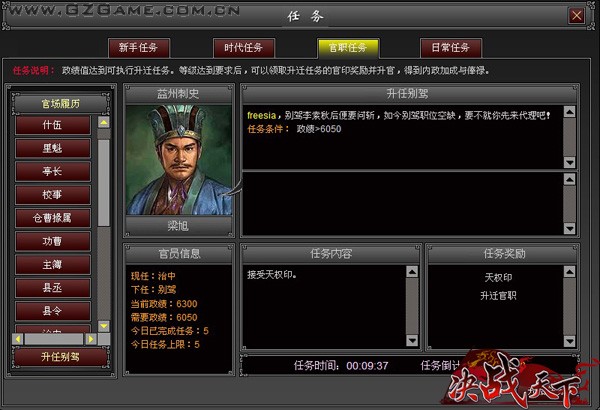Click the up arrow in the 任务奖励 panel
Image resolution: width=600 pixels, height=410 pixels.
[570, 272]
